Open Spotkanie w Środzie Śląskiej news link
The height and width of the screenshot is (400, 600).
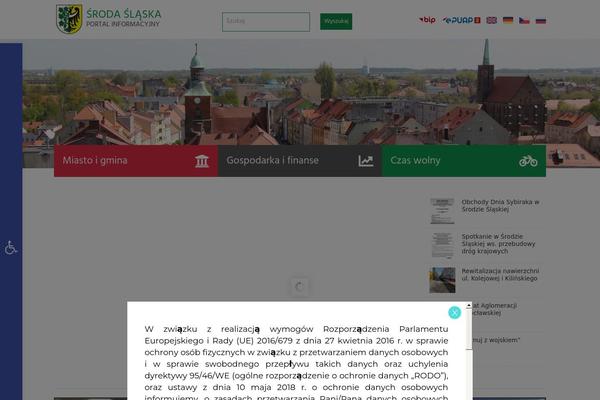(498, 244)
